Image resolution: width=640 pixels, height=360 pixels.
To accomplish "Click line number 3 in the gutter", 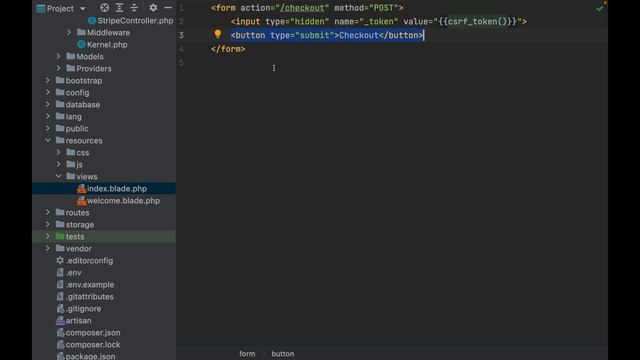I will pyautogui.click(x=181, y=35).
